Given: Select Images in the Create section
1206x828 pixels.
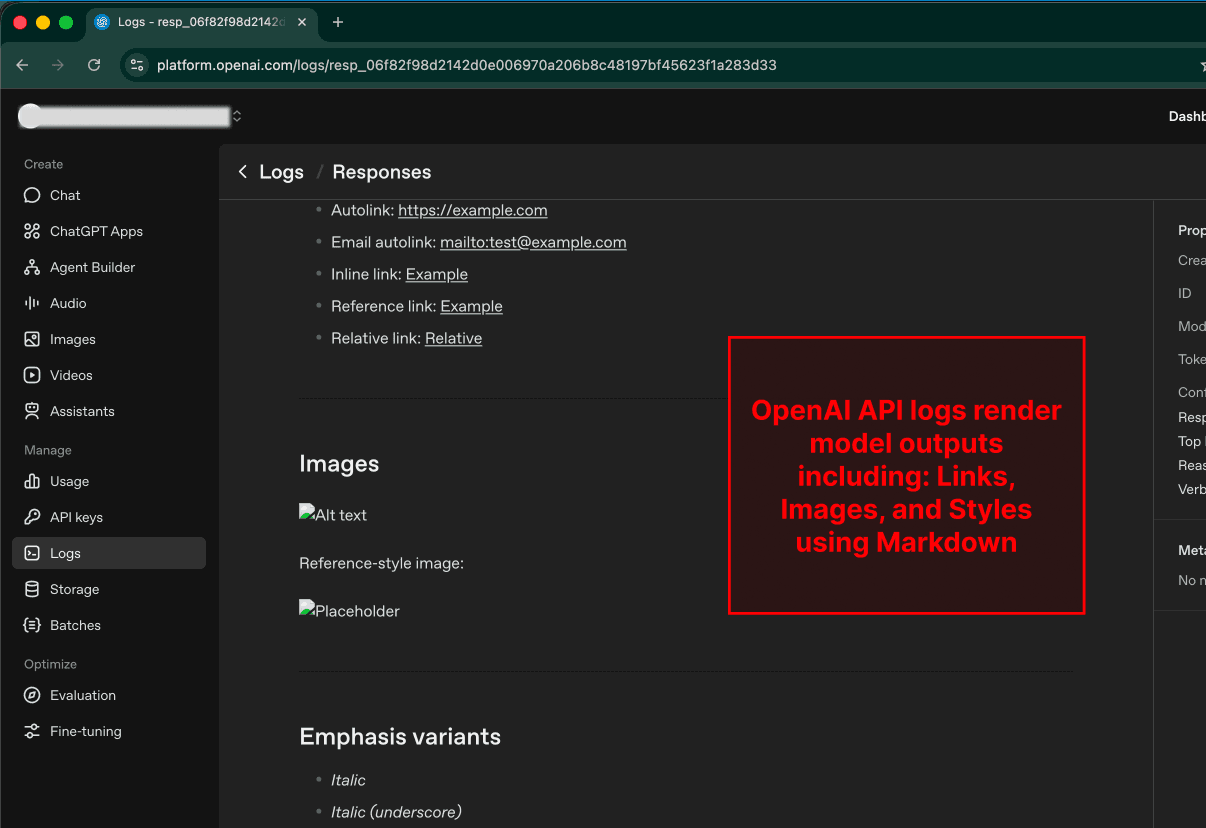Looking at the screenshot, I should [70, 339].
